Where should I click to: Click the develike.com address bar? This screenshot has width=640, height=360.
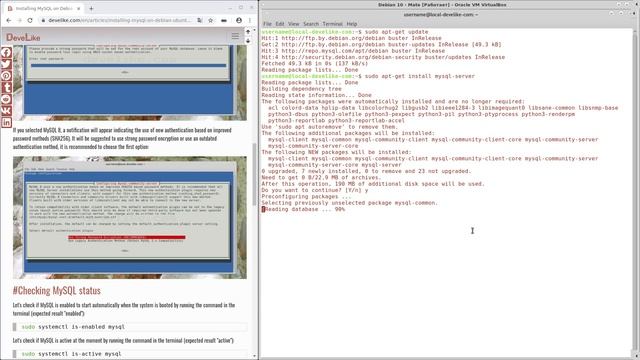click(x=120, y=20)
